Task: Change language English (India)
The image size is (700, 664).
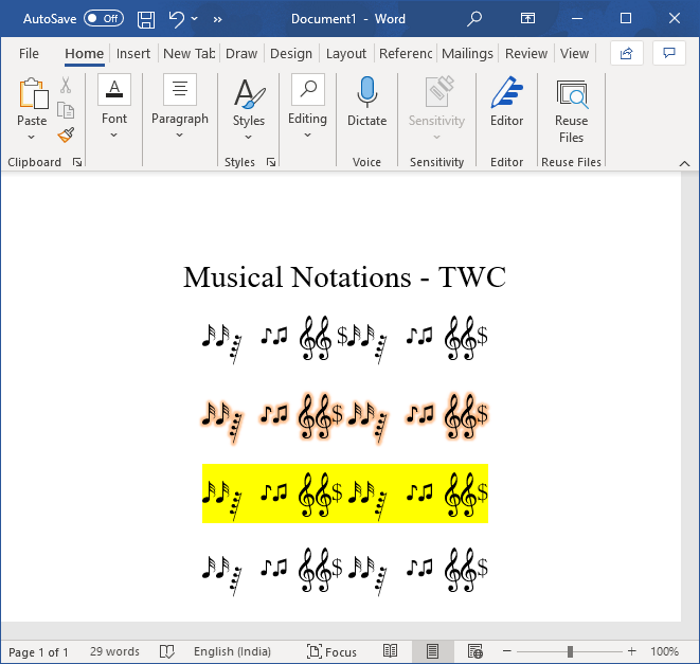Action: tap(232, 652)
